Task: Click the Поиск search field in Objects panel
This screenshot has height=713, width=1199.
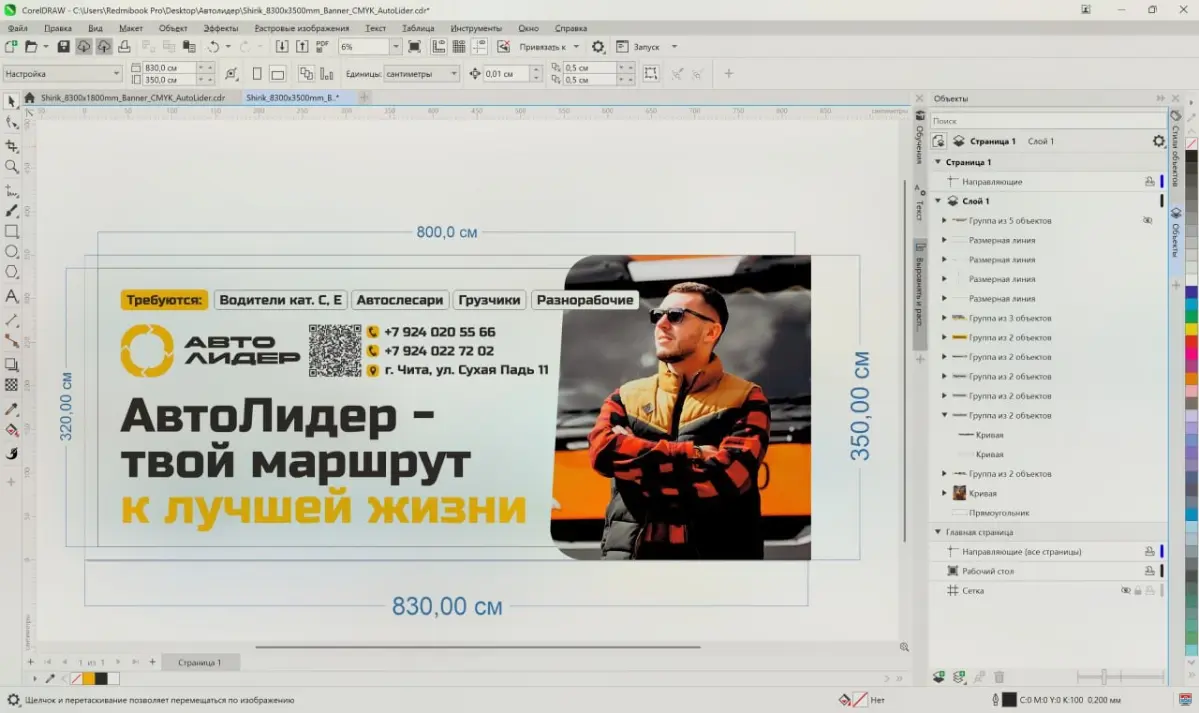Action: tap(1045, 120)
